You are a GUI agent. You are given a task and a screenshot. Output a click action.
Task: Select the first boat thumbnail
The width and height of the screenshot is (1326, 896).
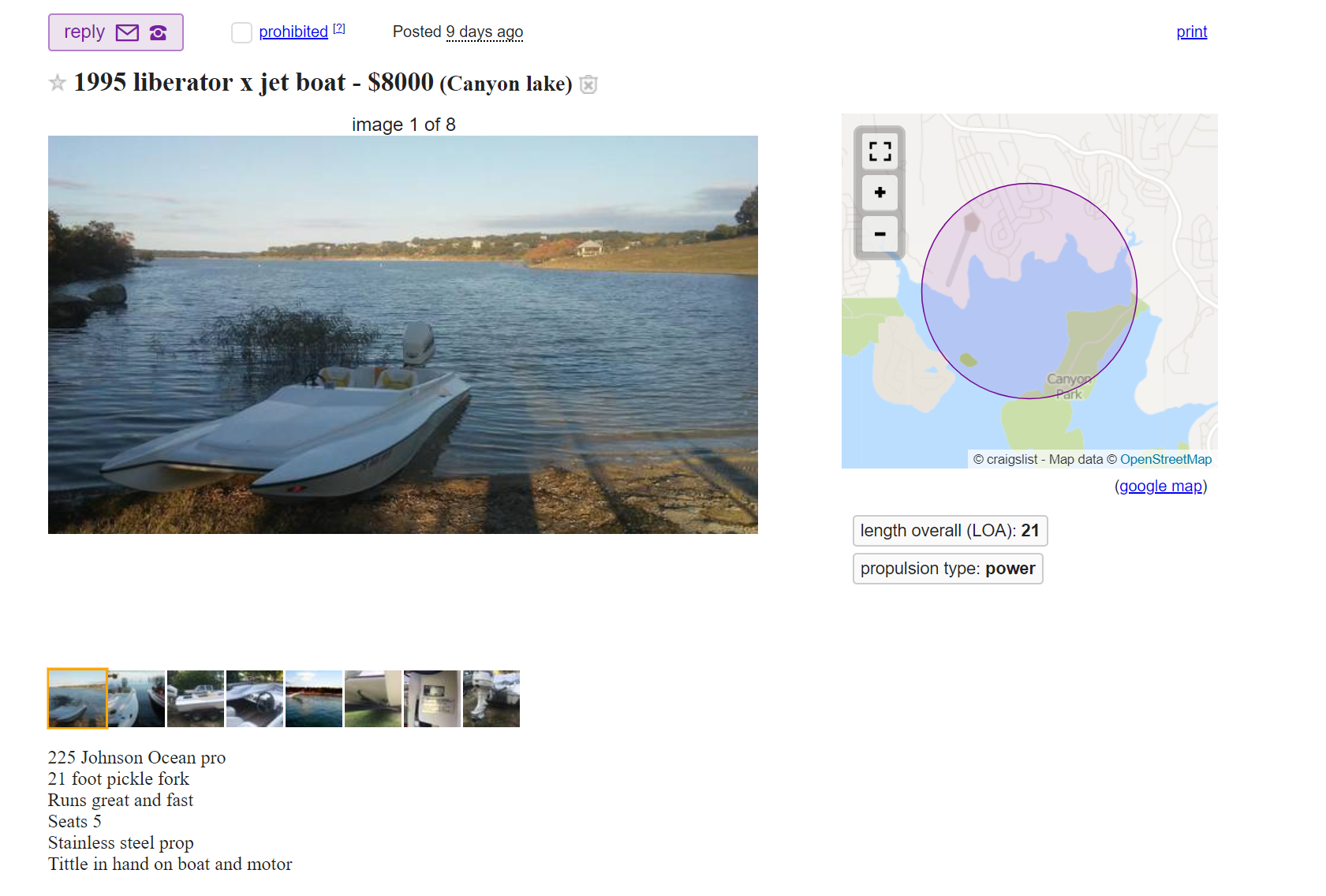point(77,698)
